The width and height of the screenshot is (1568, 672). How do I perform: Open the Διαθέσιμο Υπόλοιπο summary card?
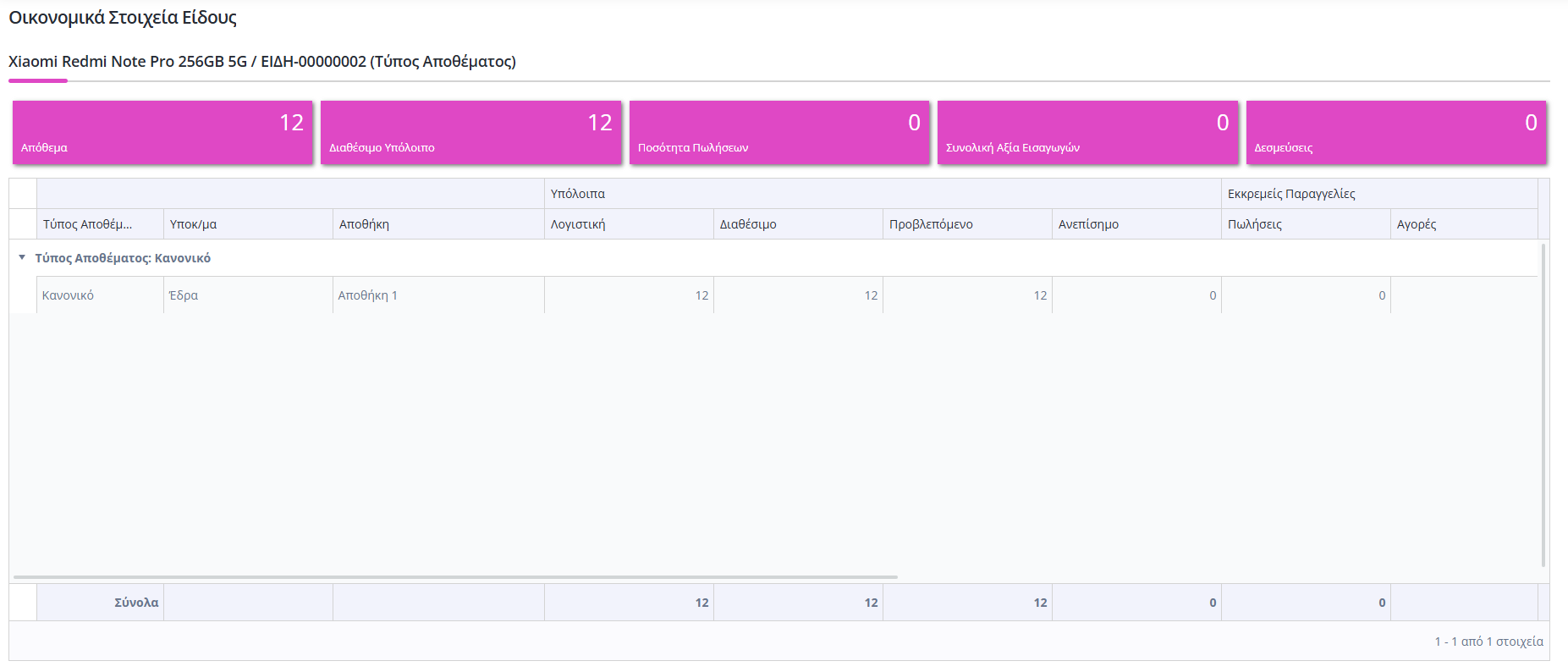pos(470,132)
